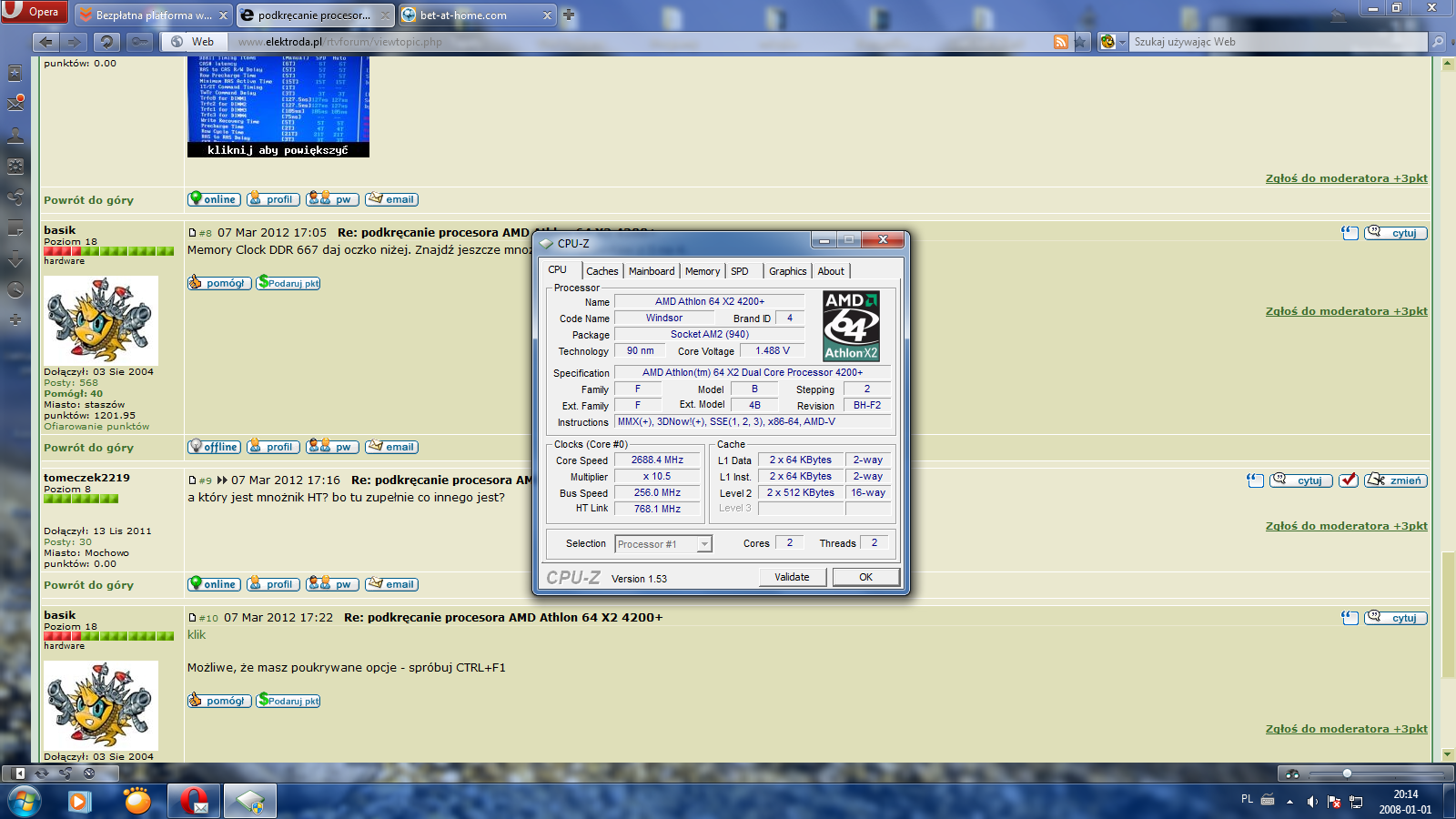Click the CPU-Z taskbar button
This screenshot has height=819, width=1456.
250,802
